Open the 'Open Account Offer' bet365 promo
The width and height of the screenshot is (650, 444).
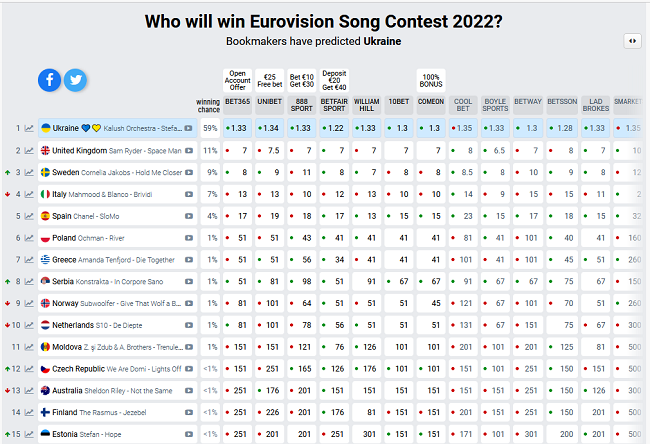coord(238,79)
